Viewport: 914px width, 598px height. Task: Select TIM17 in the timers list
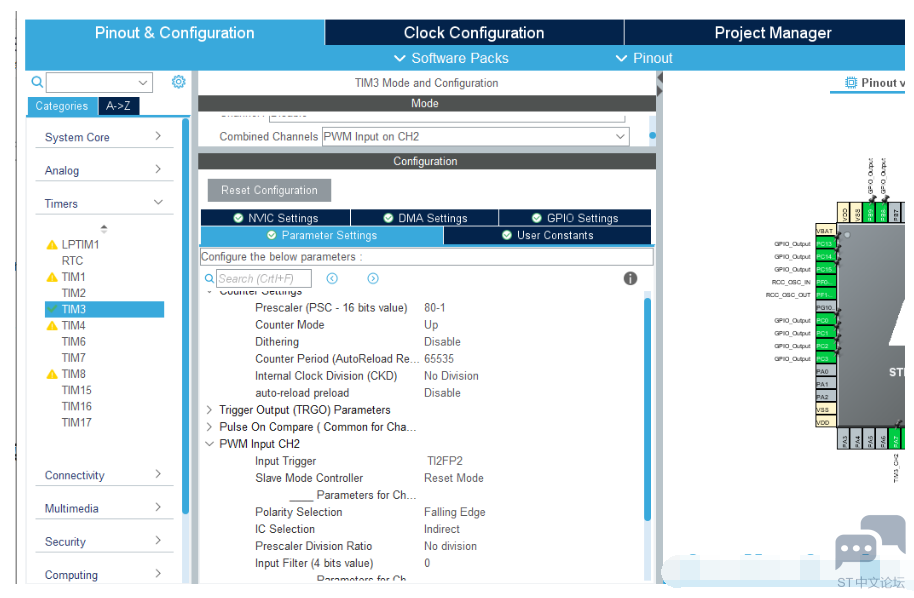pos(76,423)
